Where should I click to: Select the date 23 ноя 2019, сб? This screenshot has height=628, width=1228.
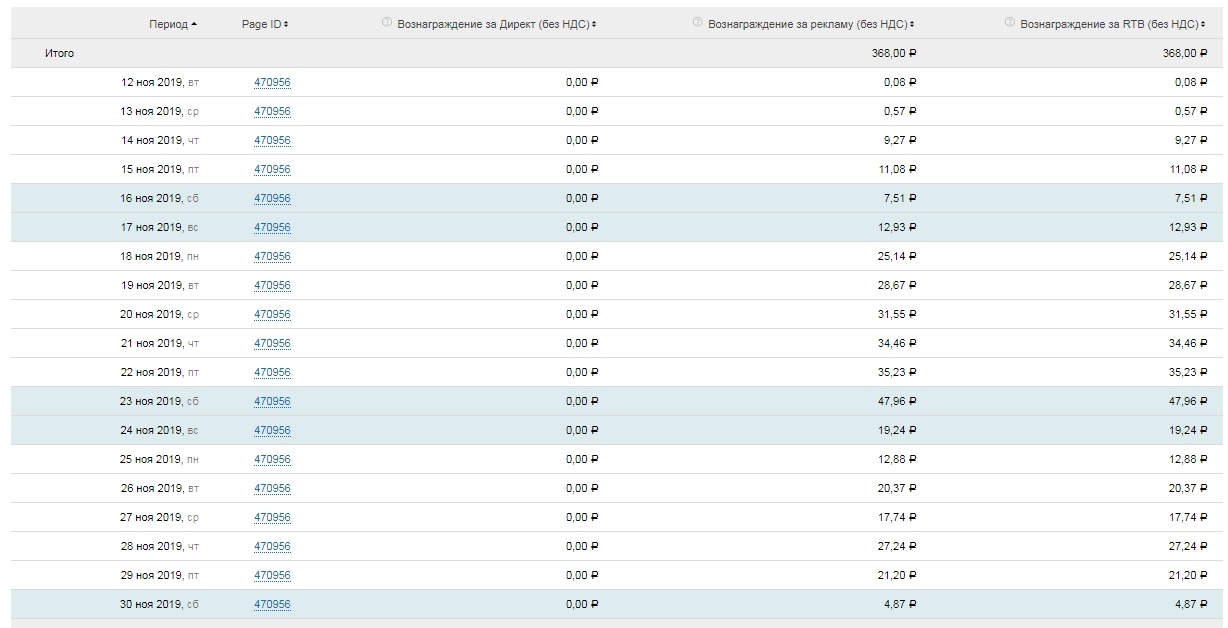pyautogui.click(x=160, y=401)
